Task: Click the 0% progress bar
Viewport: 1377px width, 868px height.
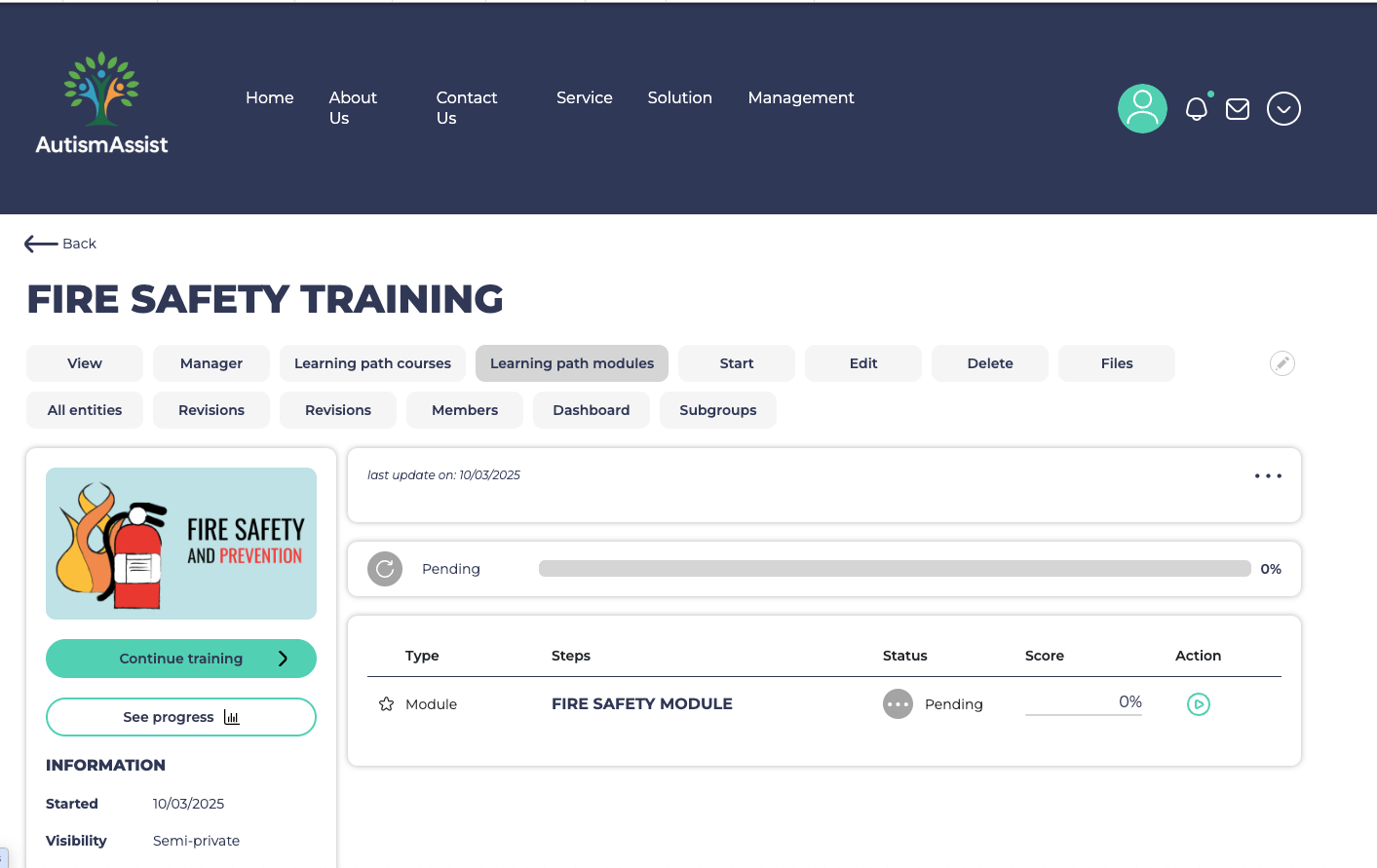Action: tap(894, 568)
